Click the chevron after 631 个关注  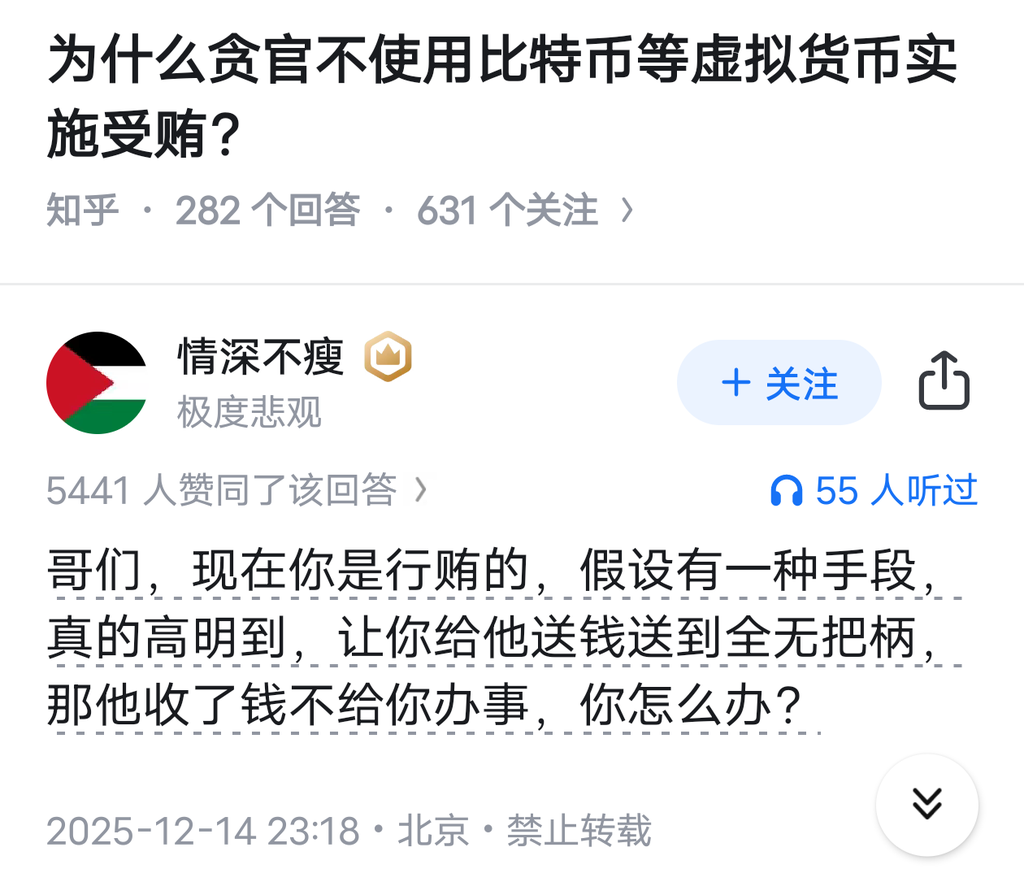coord(627,210)
